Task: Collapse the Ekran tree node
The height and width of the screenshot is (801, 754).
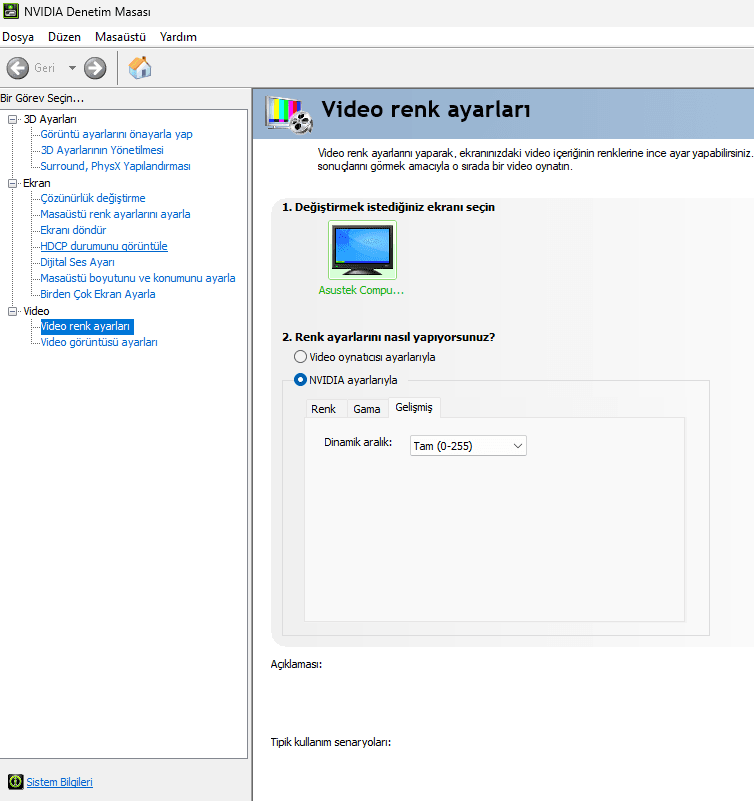Action: (x=13, y=183)
